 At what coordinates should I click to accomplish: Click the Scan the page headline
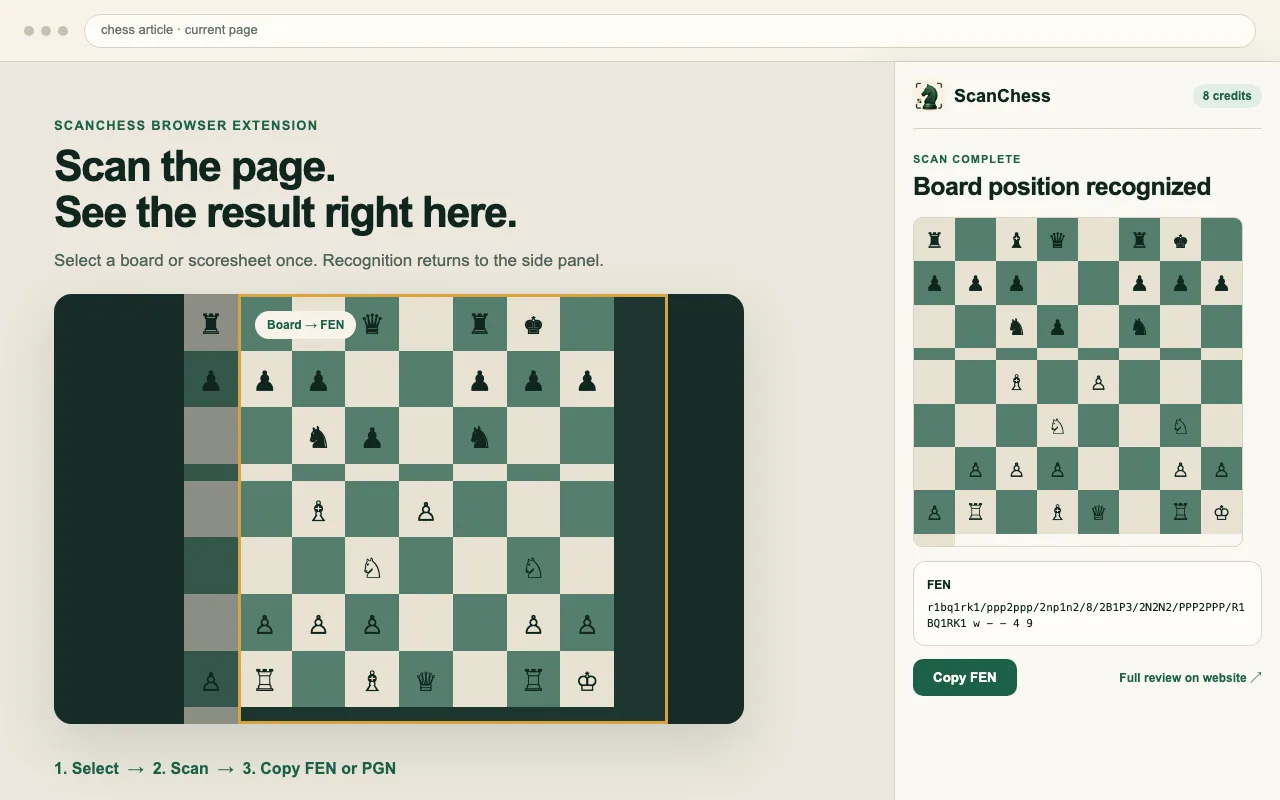tap(286, 188)
